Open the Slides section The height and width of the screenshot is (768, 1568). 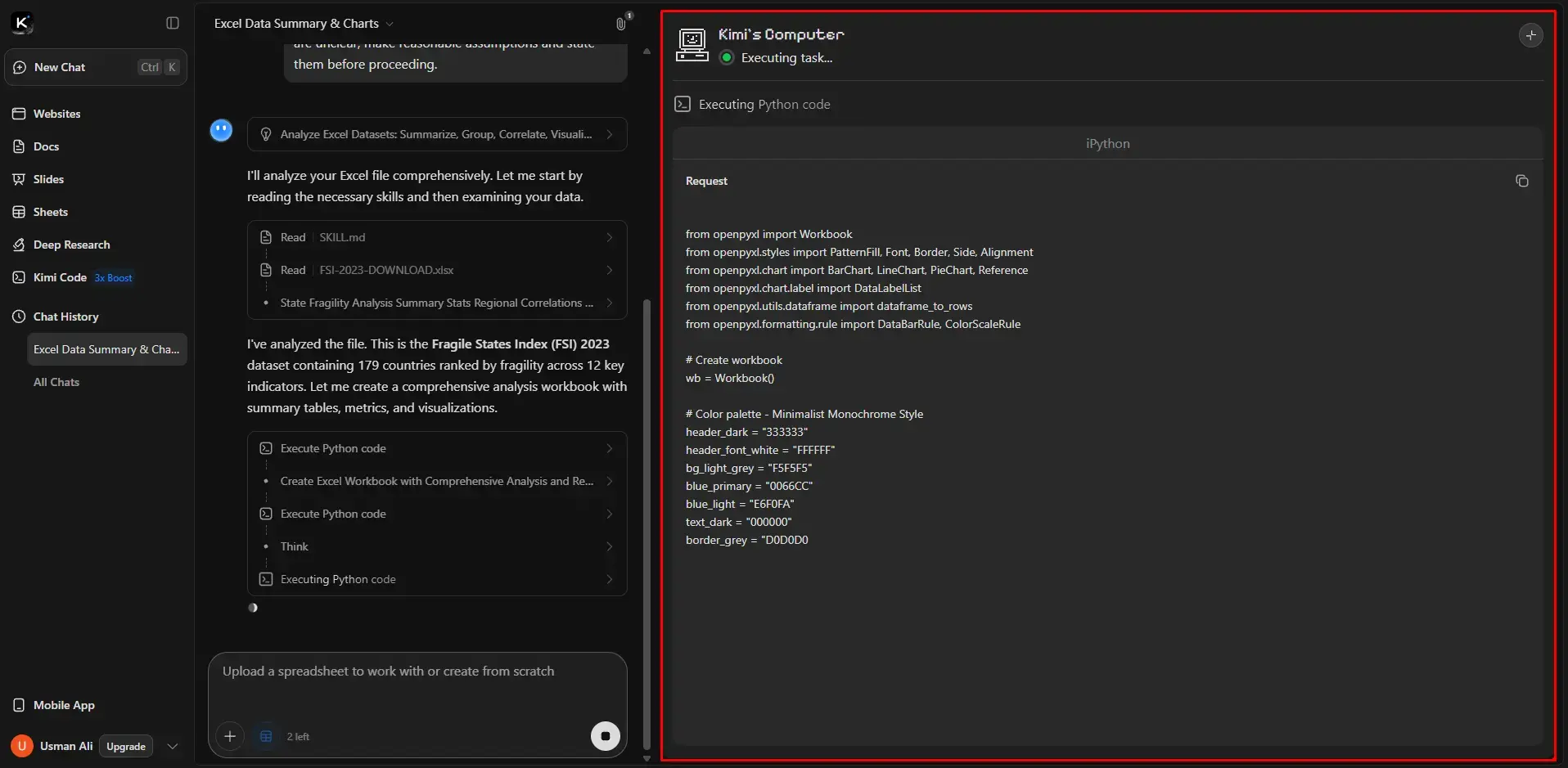point(48,179)
